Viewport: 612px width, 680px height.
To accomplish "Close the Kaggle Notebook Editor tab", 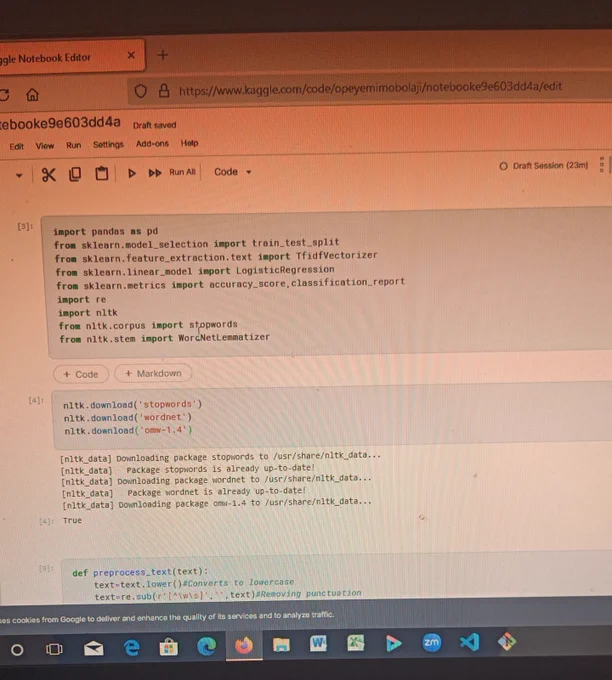I will click(131, 55).
